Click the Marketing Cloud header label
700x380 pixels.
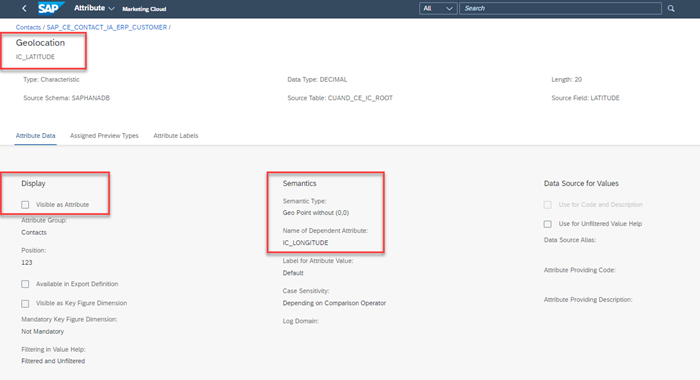[144, 9]
